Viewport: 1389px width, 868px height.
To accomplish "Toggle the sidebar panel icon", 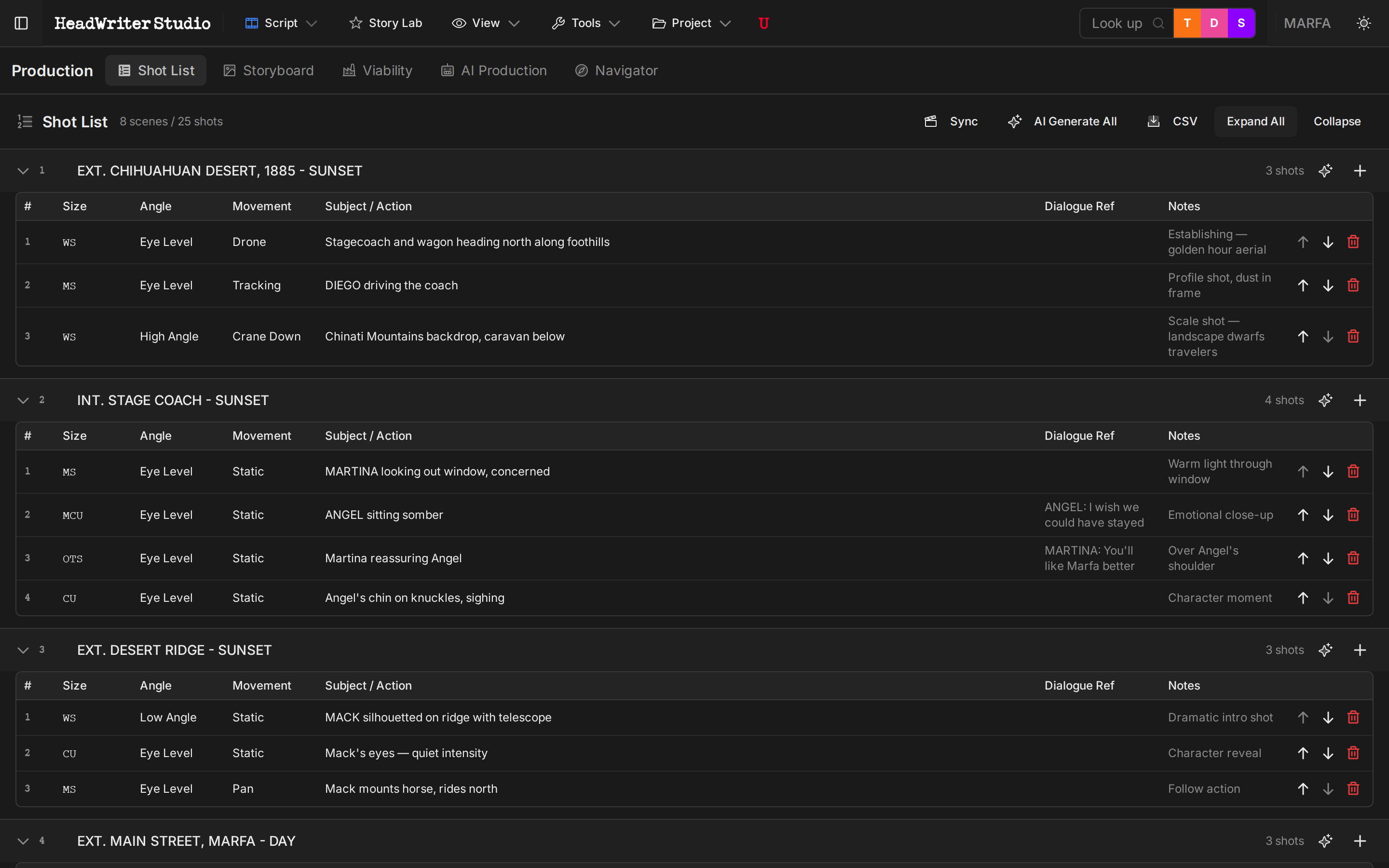I will point(21,23).
